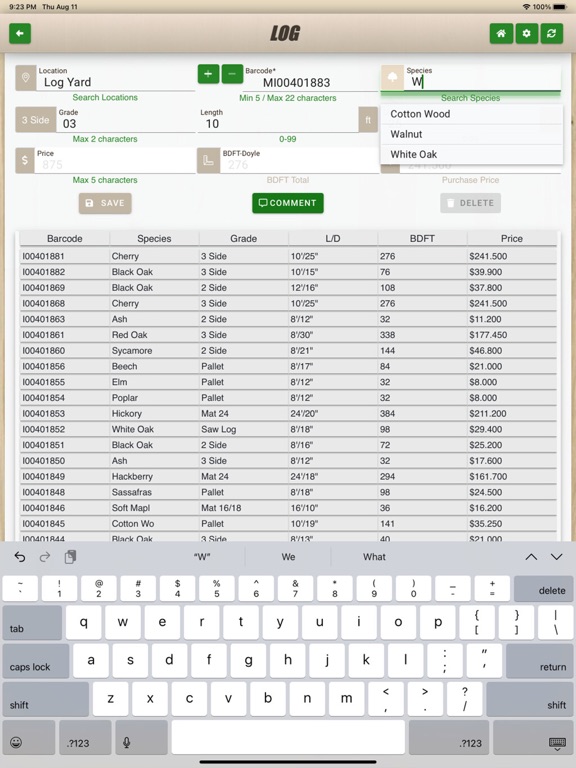The image size is (576, 768).
Task: Decrement barcode with the minus button
Action: [232, 74]
